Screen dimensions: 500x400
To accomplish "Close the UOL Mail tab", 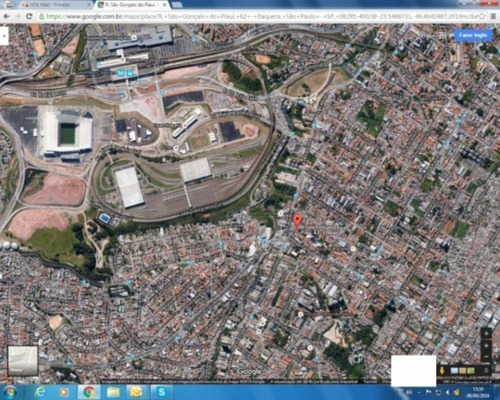I will tap(89, 5).
